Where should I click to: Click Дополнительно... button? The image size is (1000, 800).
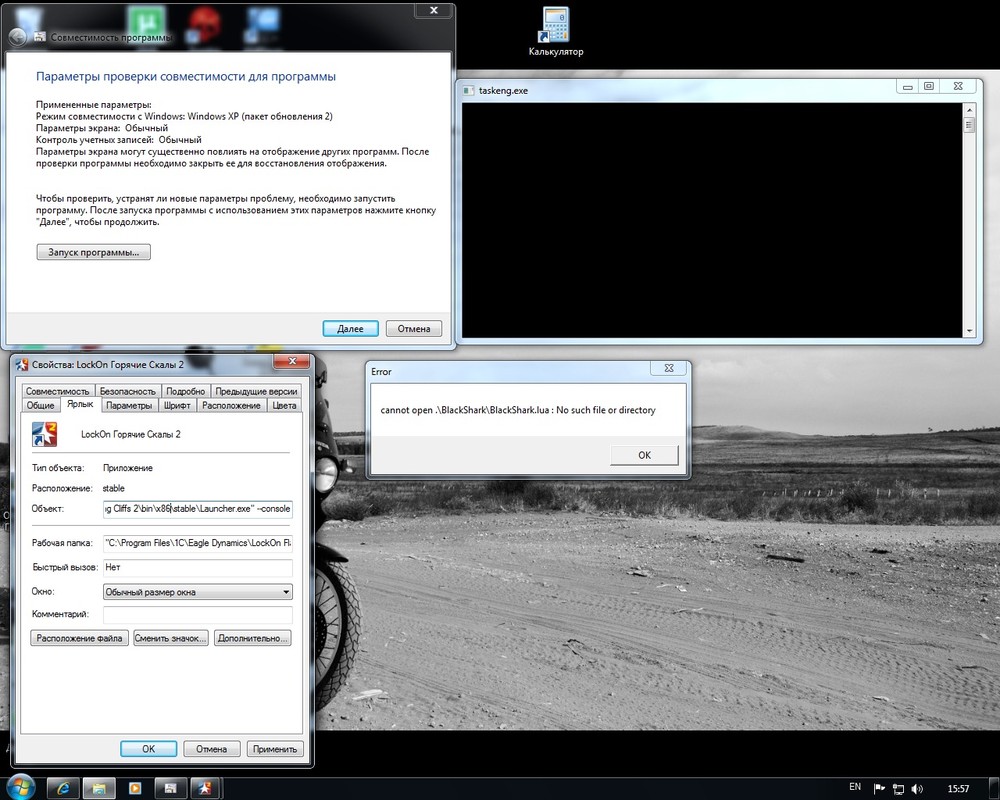point(253,638)
